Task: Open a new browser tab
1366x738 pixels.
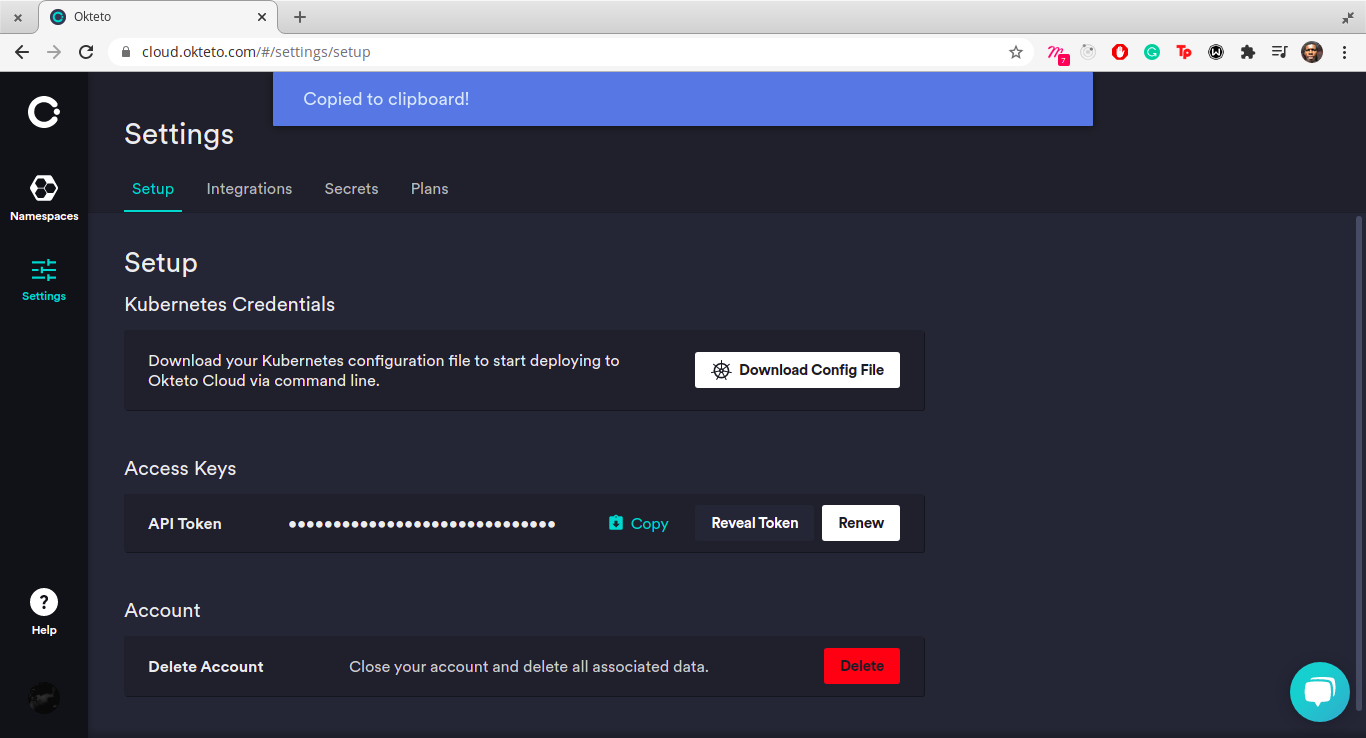Action: click(x=300, y=17)
